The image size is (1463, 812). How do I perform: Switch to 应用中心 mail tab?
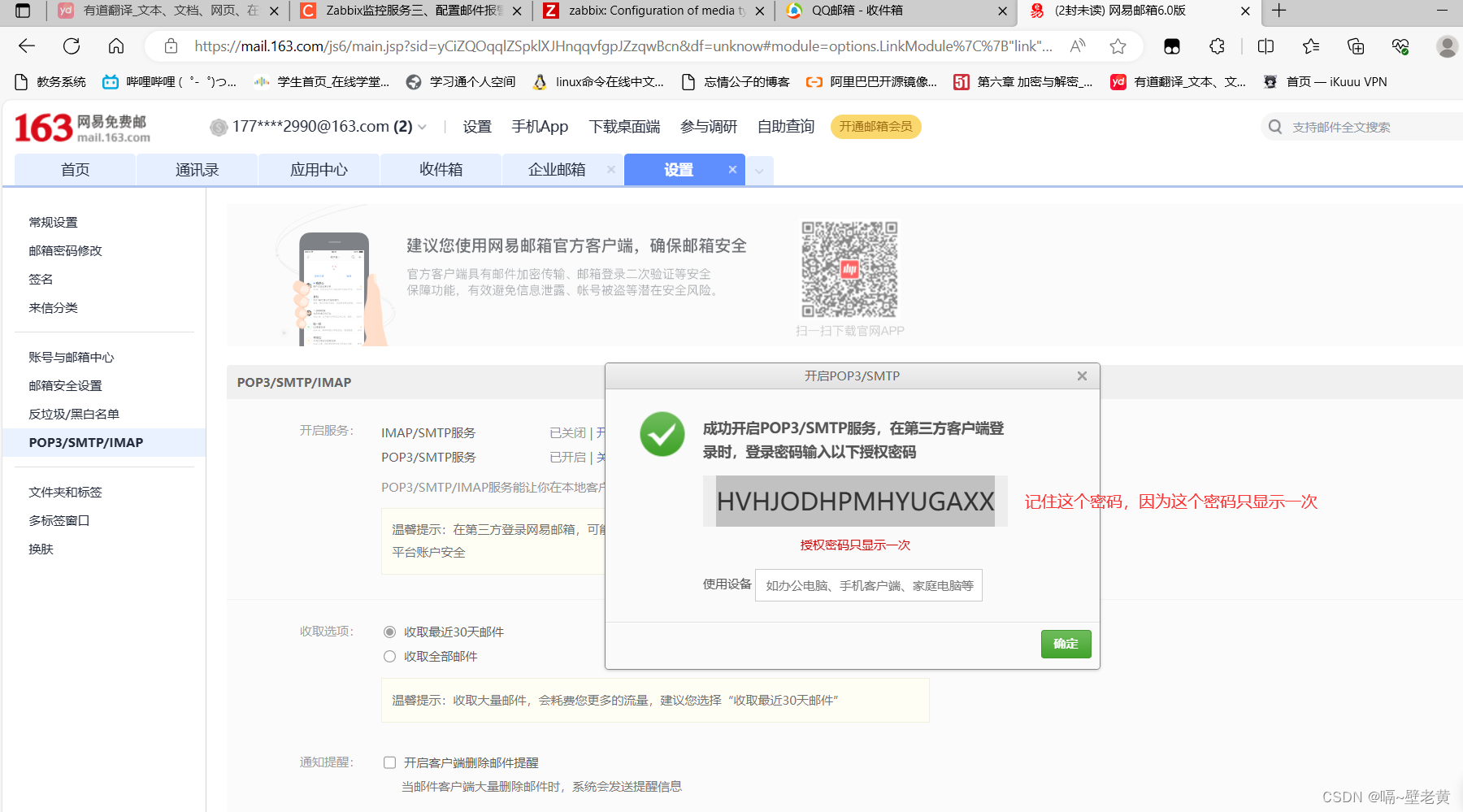(x=319, y=169)
